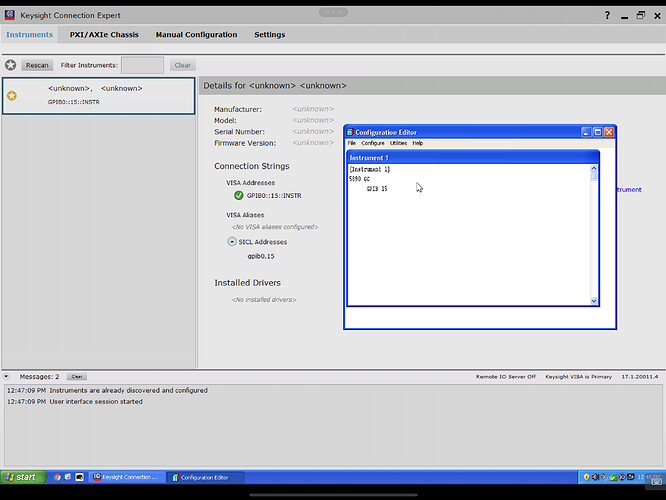Click the 'Remote IO Server Off' status text
This screenshot has height=500, width=666.
(505, 376)
